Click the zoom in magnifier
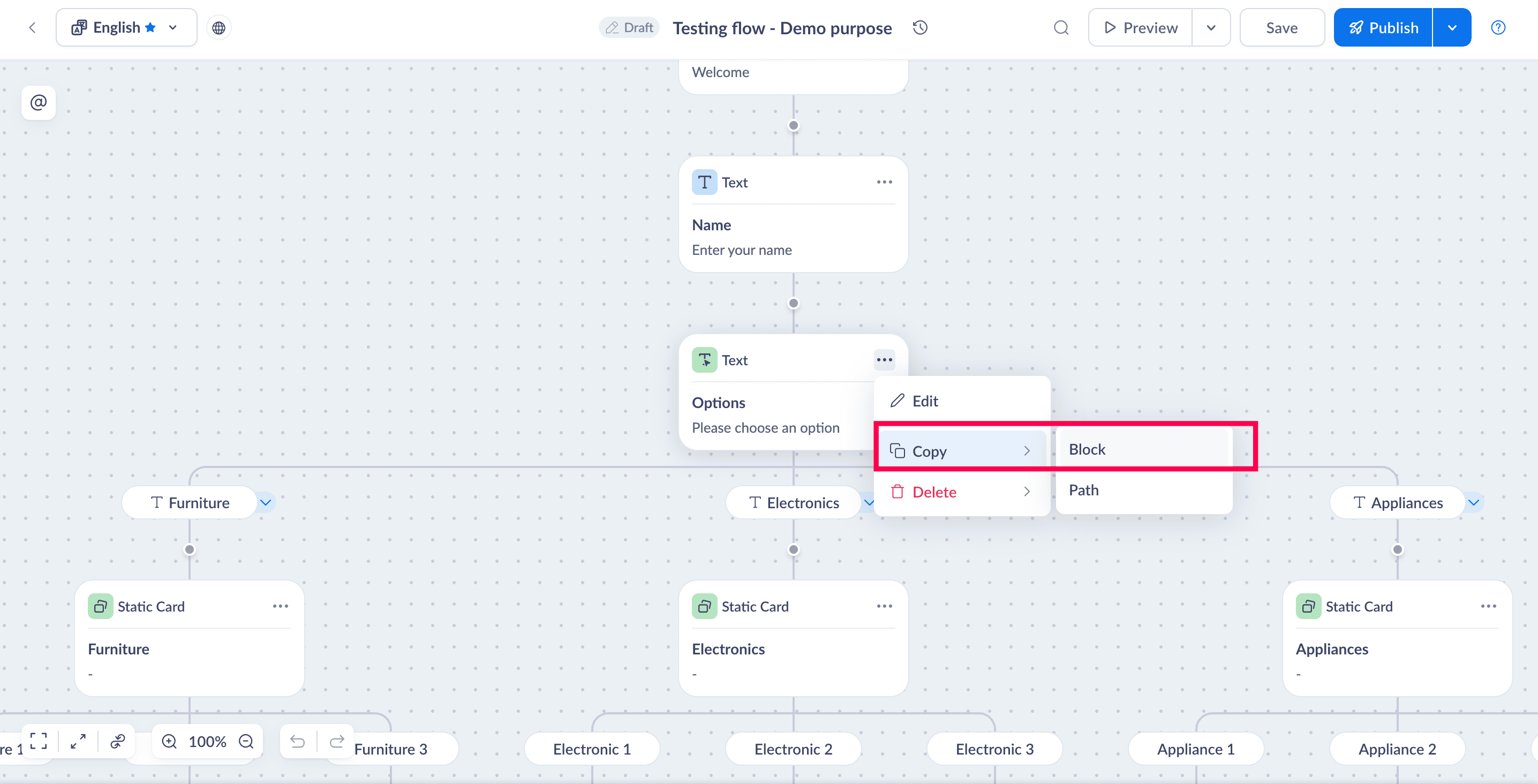The height and width of the screenshot is (784, 1538). 170,741
